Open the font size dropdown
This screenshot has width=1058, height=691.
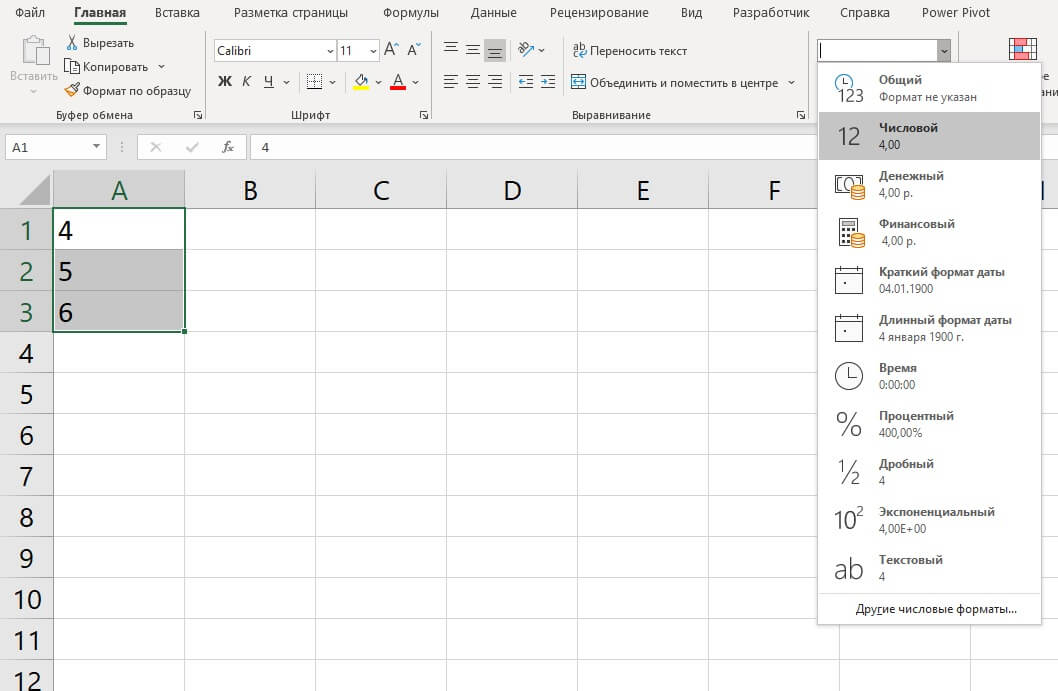[x=373, y=50]
